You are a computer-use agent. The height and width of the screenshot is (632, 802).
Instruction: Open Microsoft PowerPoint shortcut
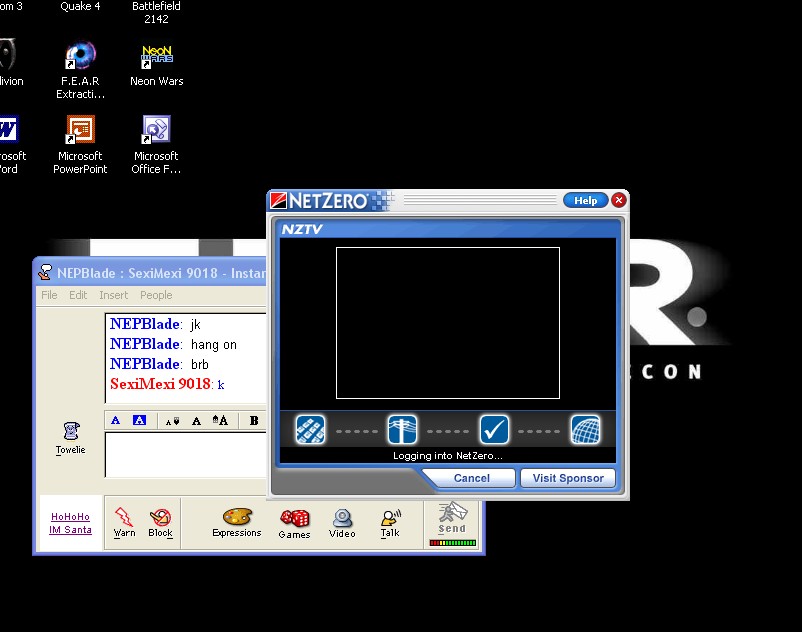pos(80,145)
